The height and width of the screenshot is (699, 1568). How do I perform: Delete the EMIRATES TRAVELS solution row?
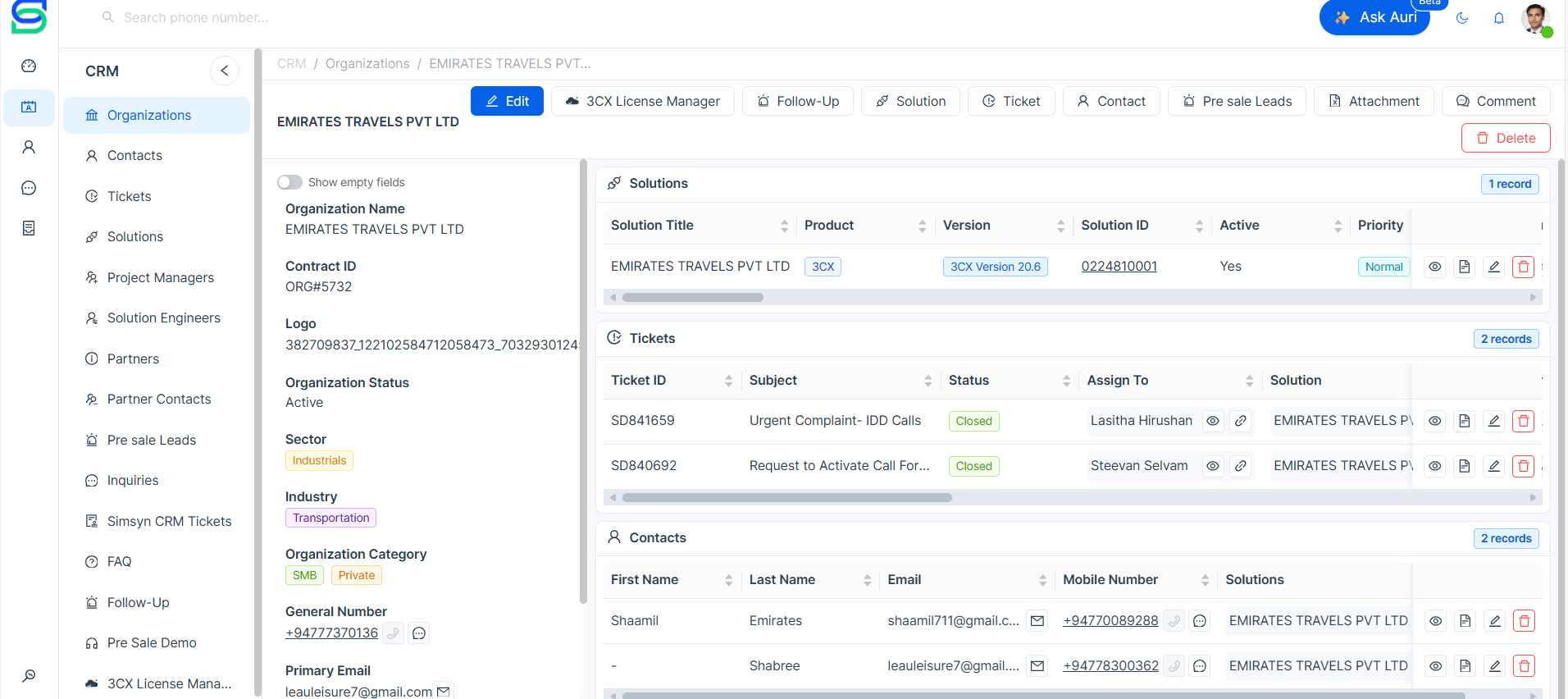click(x=1523, y=267)
